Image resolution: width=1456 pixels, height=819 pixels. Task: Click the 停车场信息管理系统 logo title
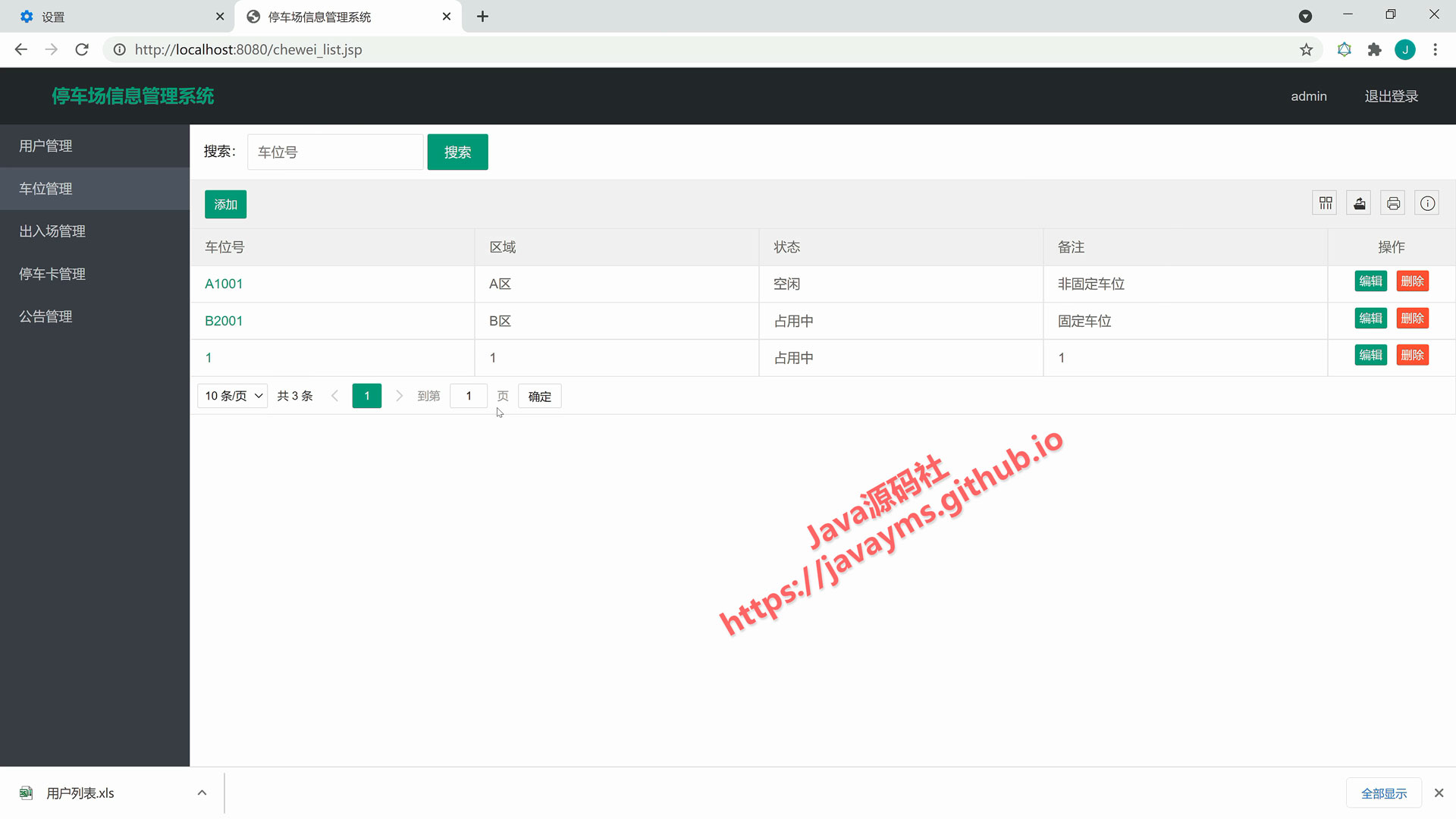[x=133, y=96]
